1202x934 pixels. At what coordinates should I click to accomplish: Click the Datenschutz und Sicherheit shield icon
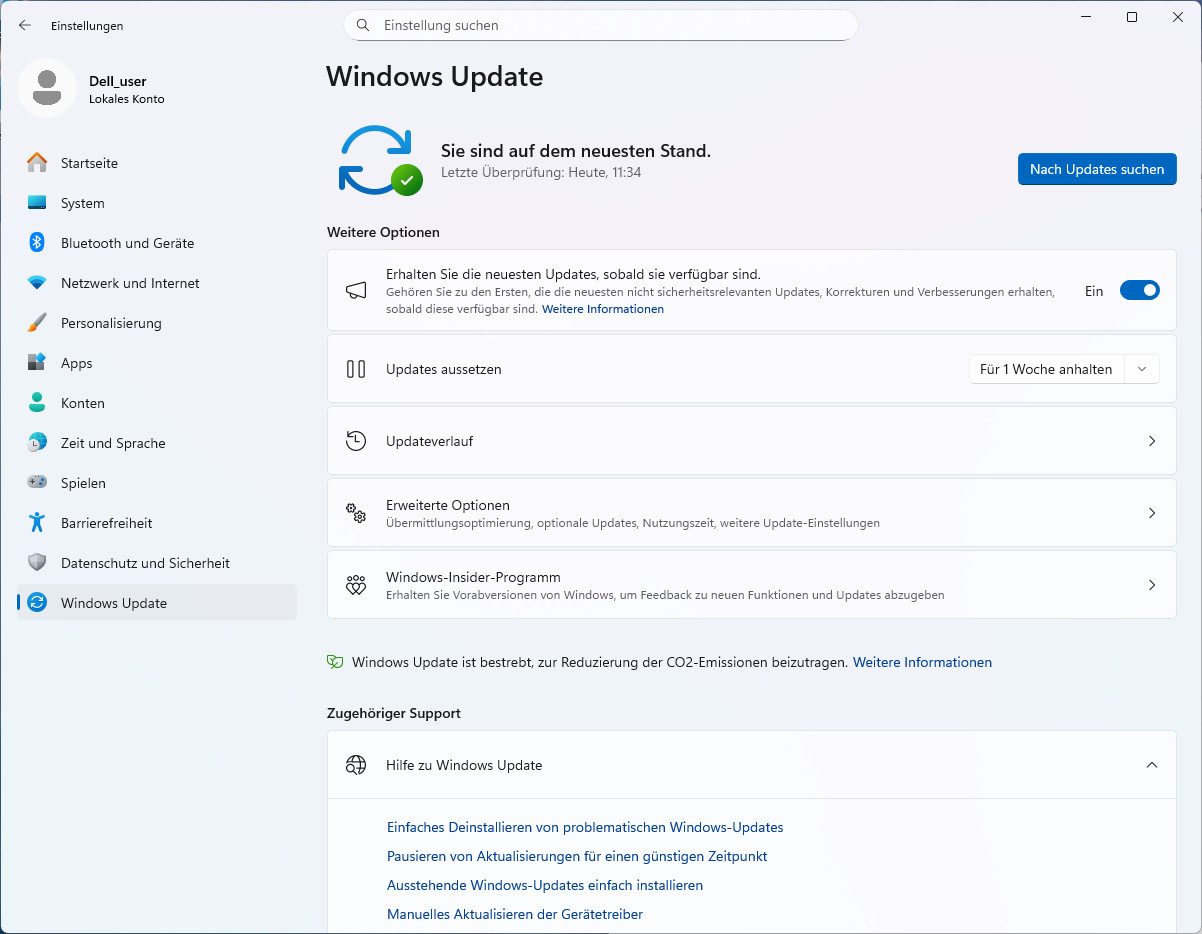pyautogui.click(x=37, y=563)
